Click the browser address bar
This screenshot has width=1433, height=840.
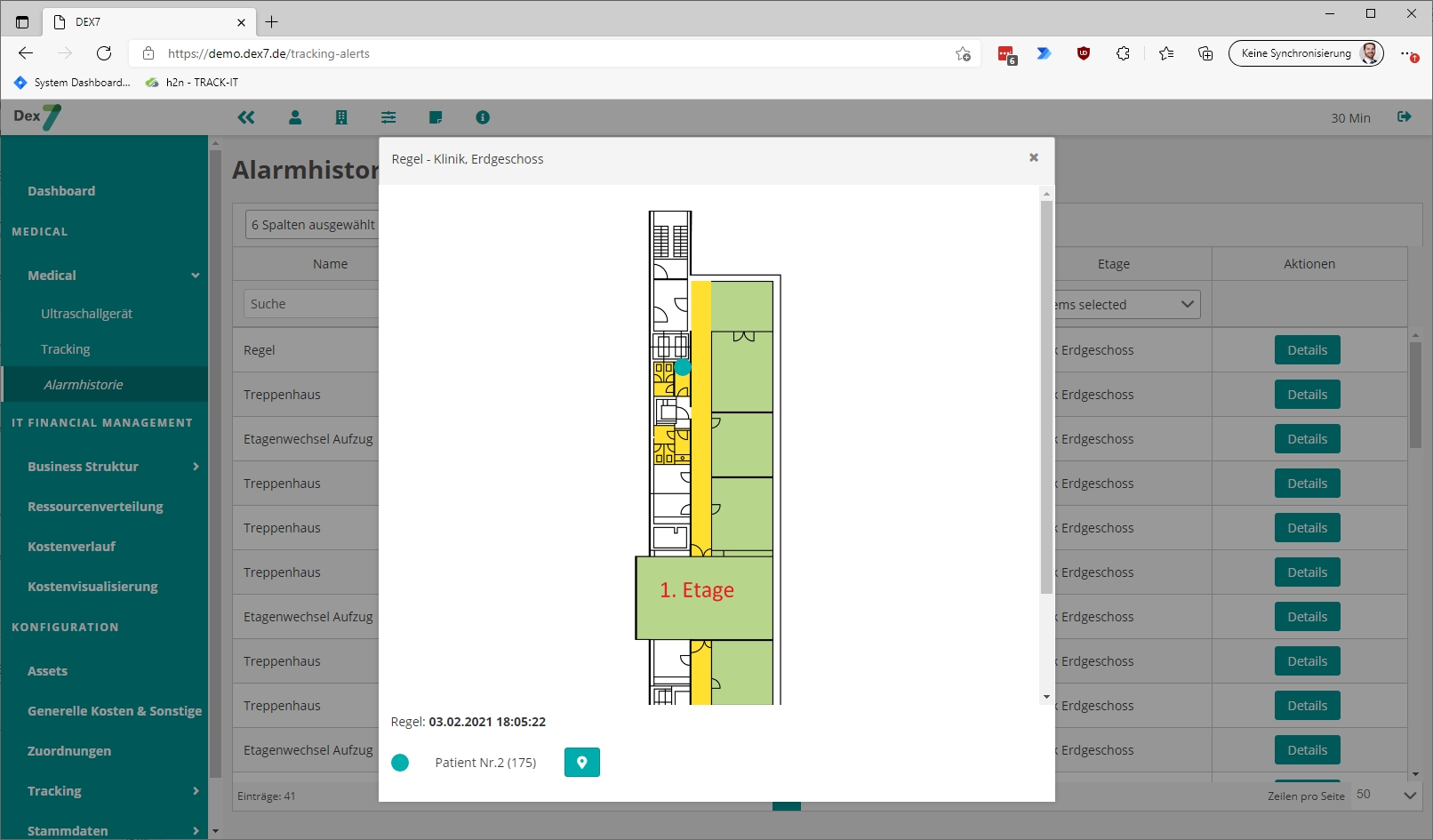tap(556, 53)
